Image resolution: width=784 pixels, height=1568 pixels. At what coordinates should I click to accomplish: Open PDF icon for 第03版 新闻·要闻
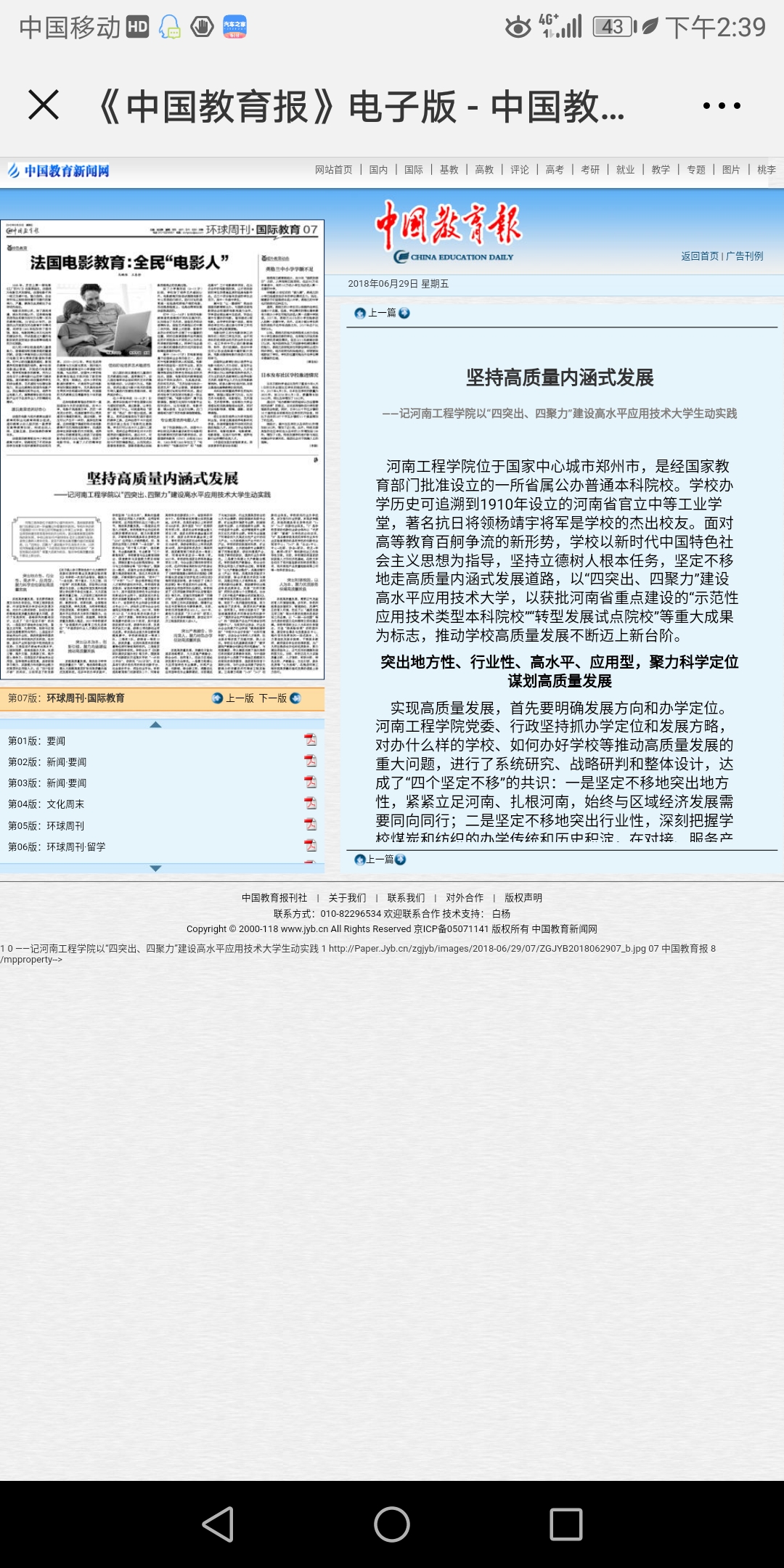tap(310, 782)
